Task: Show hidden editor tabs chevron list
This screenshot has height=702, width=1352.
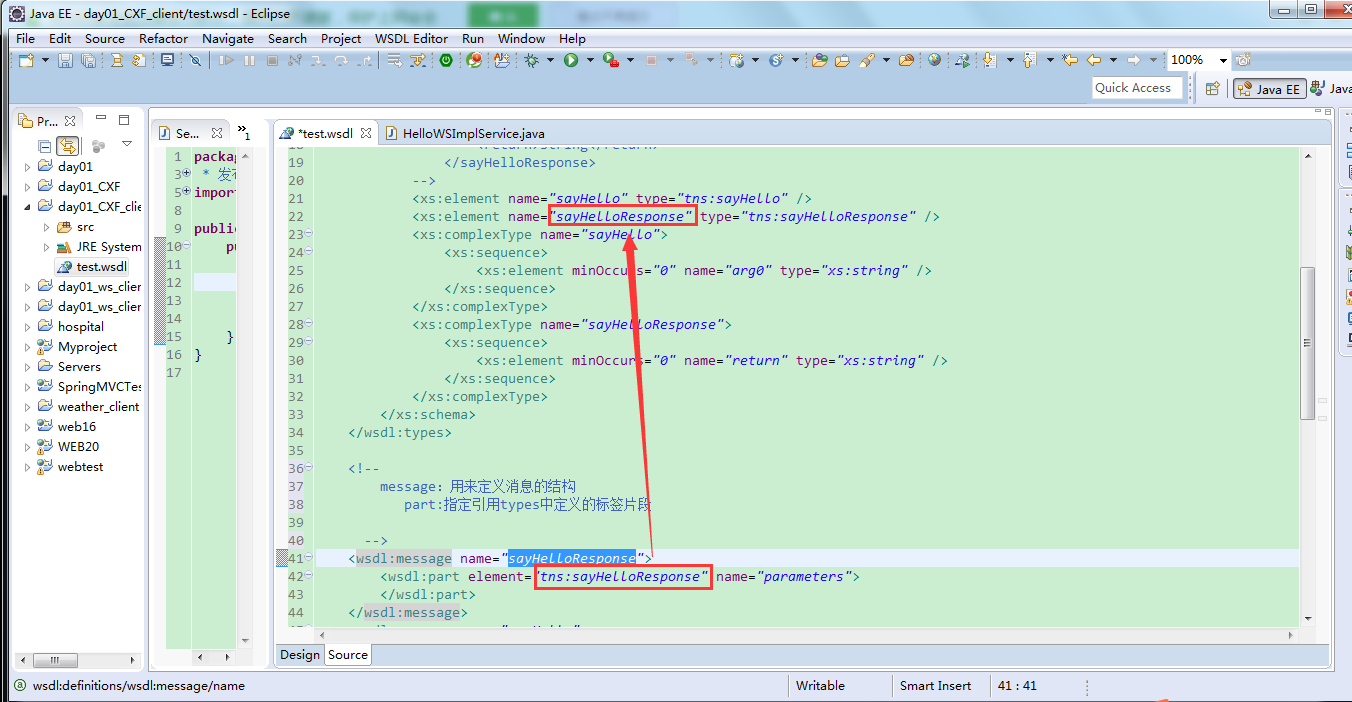Action: tap(244, 132)
